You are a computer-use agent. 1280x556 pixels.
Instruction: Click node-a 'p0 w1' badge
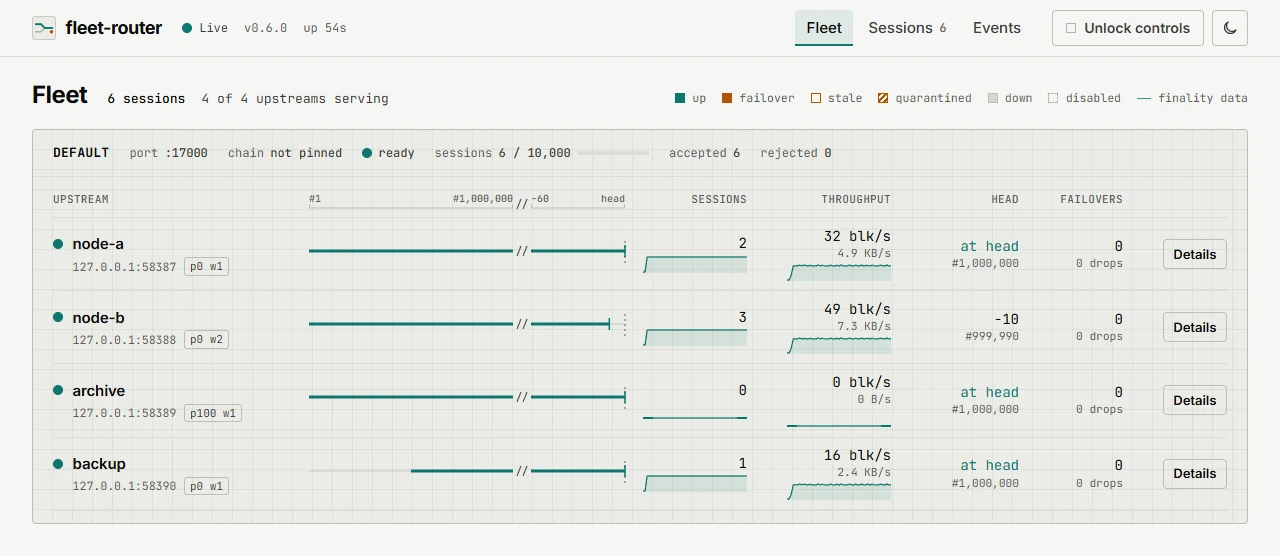pyautogui.click(x=207, y=267)
